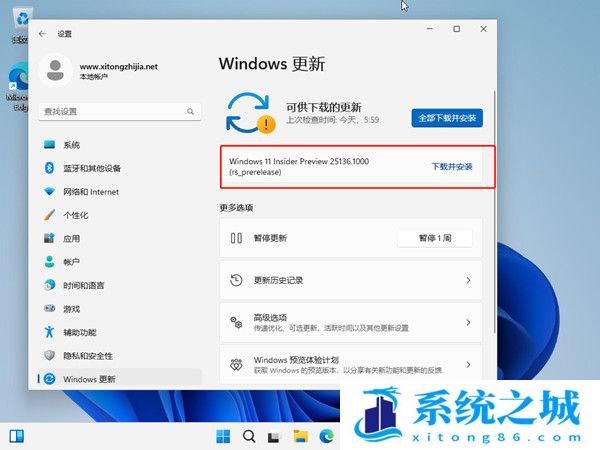Click Windows 11 Insider Preview 25136.1000 text
Viewport: 600px width, 450px height.
(x=299, y=161)
